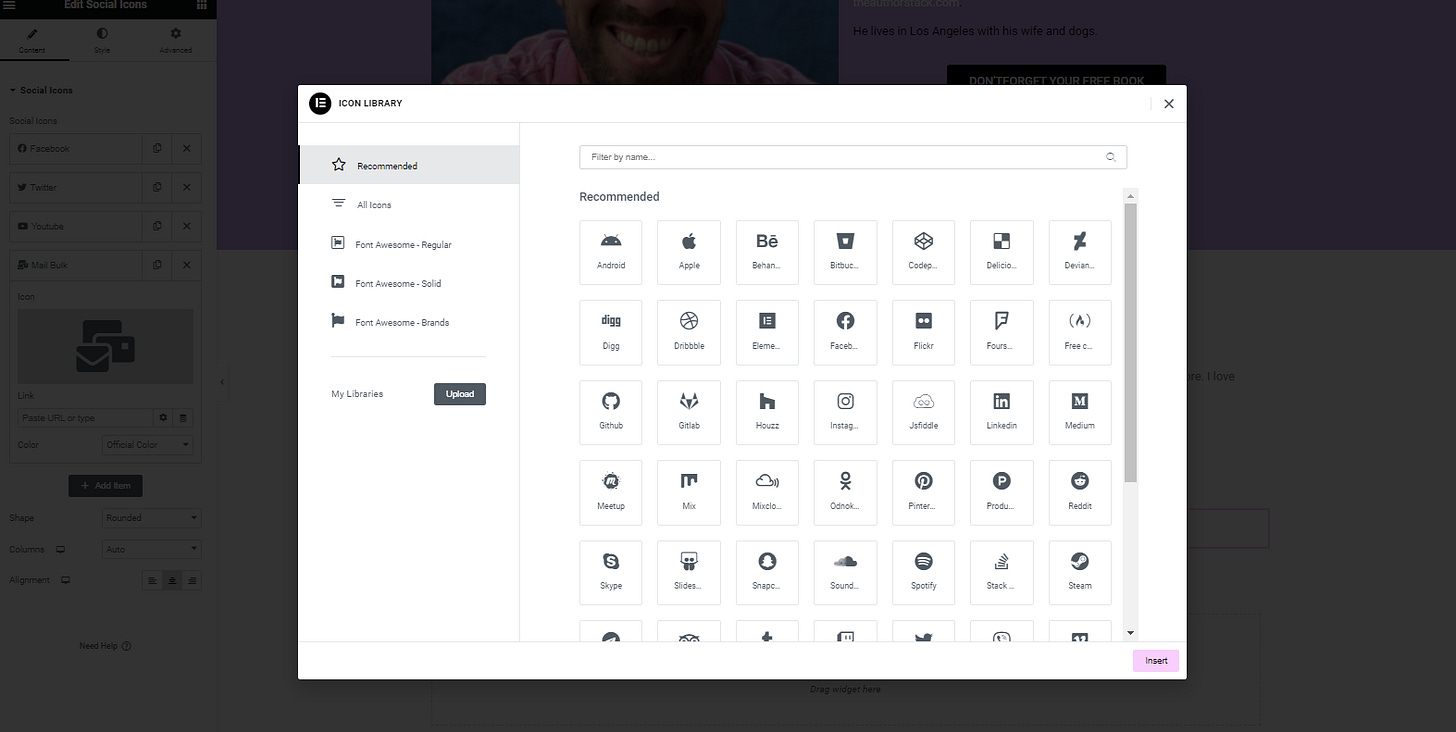This screenshot has width=1456, height=732.
Task: Open link options gear icon
Action: (x=164, y=418)
